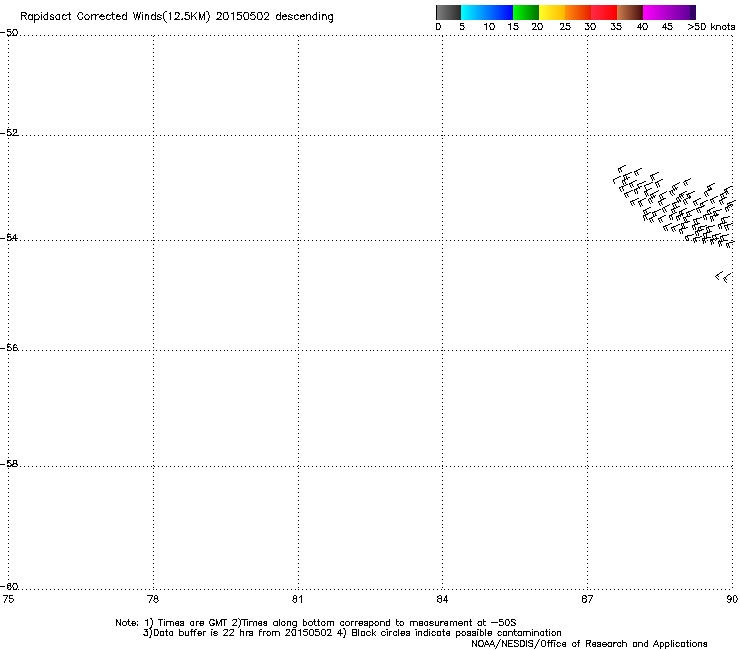The width and height of the screenshot is (740, 650).
Task: Click the latitude label '-56'
Action: click(9, 347)
